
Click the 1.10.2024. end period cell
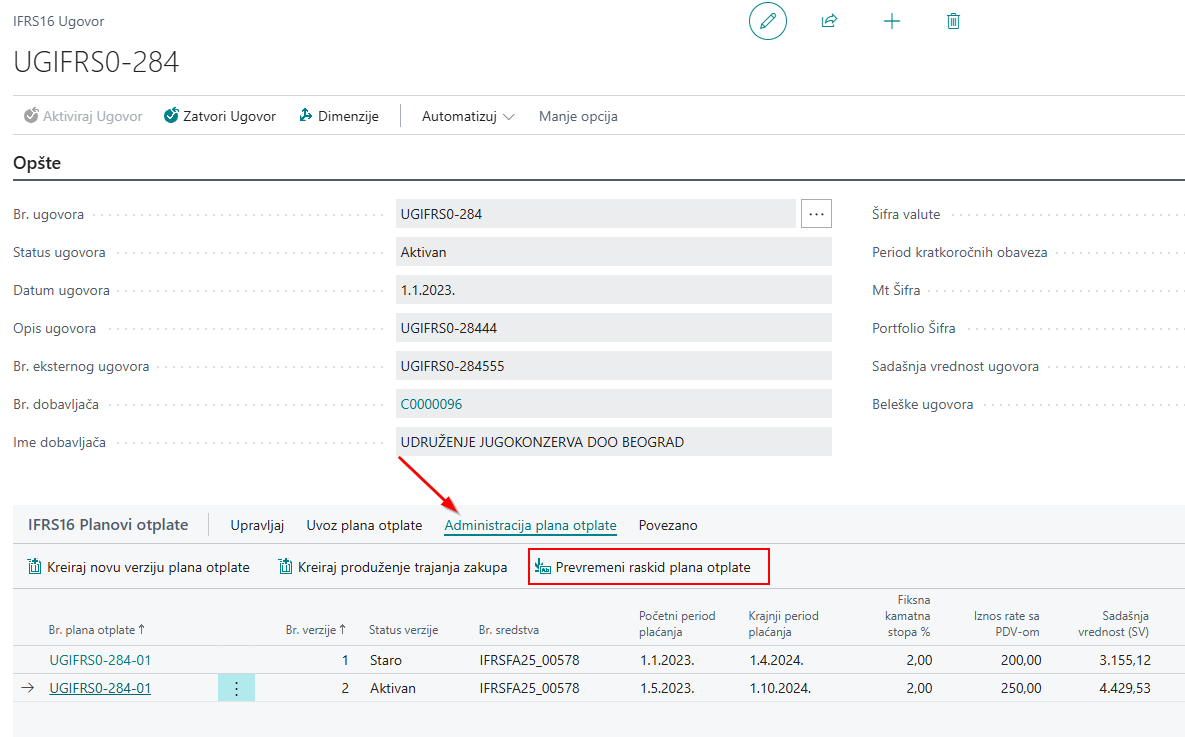pos(781,688)
